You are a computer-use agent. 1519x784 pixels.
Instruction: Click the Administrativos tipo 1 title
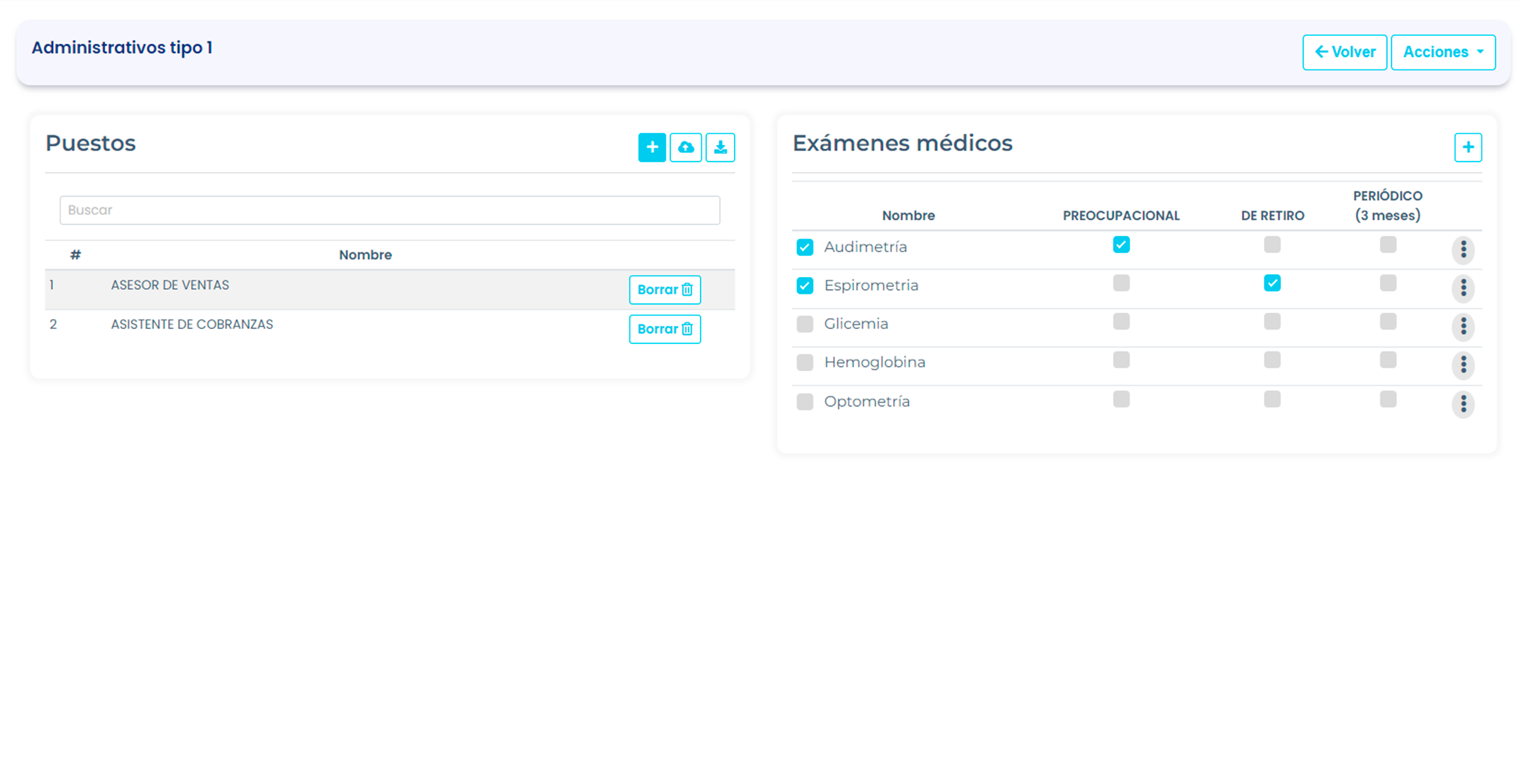tap(122, 48)
